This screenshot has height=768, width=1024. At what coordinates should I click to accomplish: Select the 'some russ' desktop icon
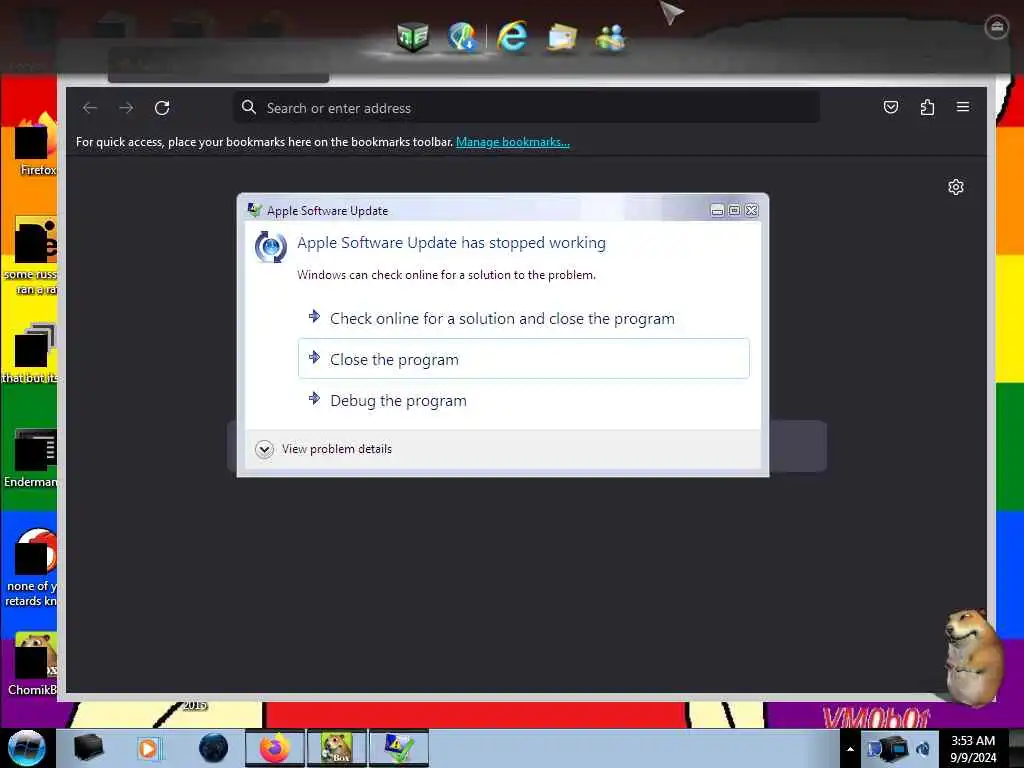(31, 256)
